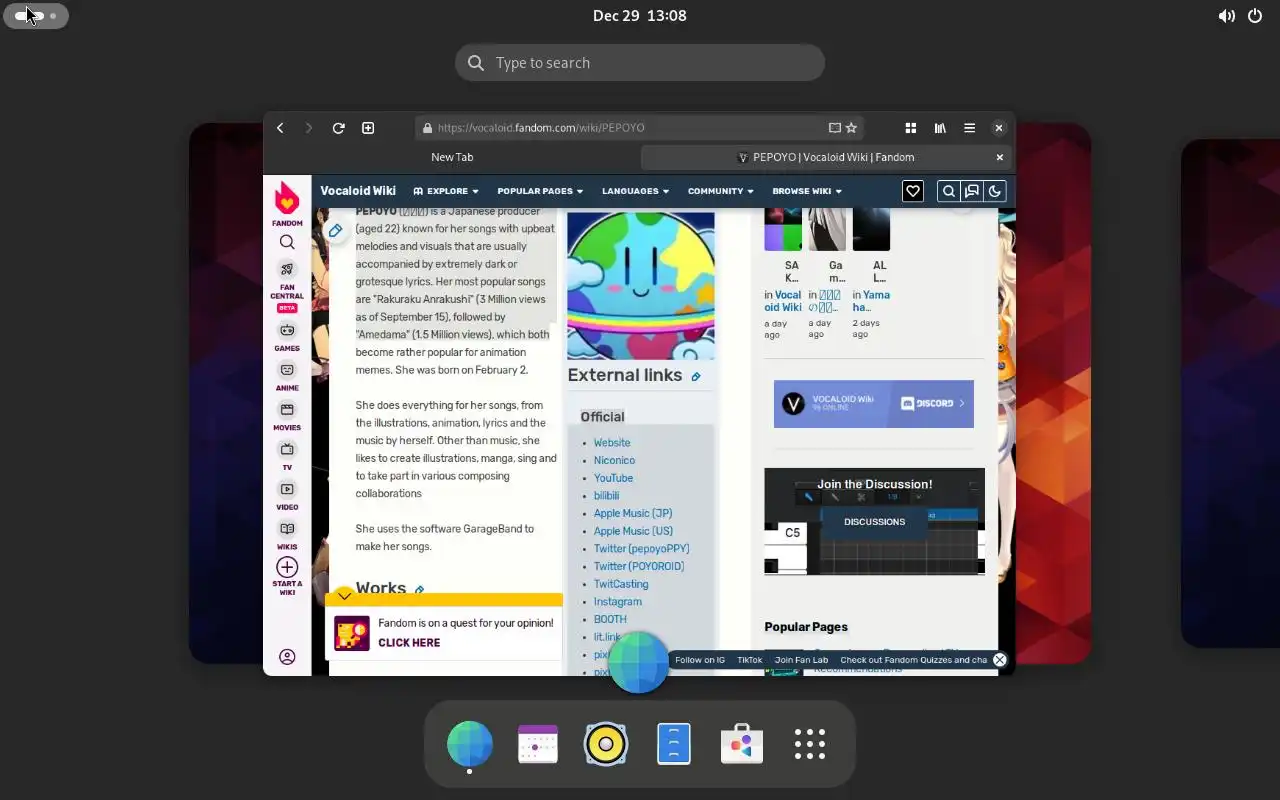The width and height of the screenshot is (1280, 800).
Task: Reload the PEPOYO wiki page
Action: 338,128
